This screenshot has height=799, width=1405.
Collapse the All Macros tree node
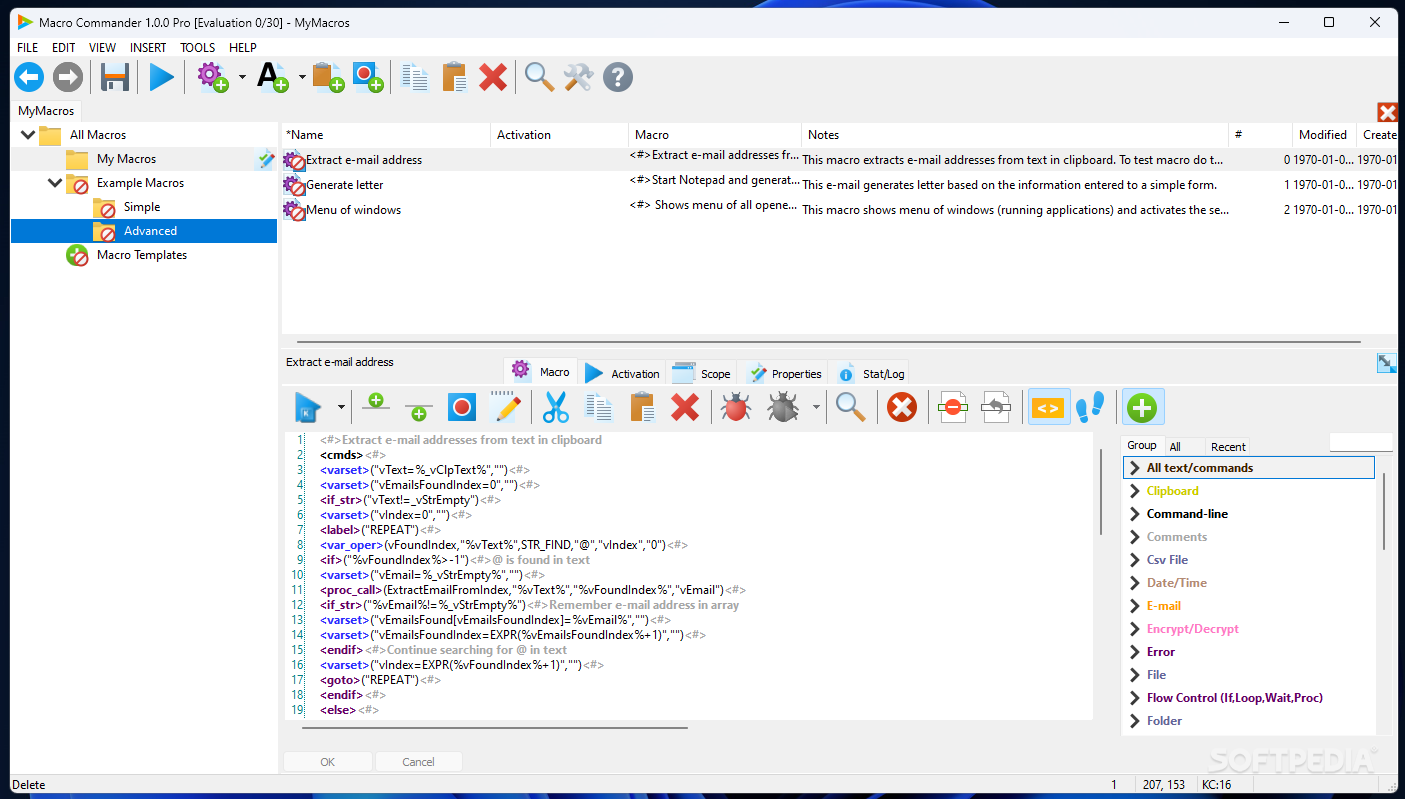(x=28, y=135)
